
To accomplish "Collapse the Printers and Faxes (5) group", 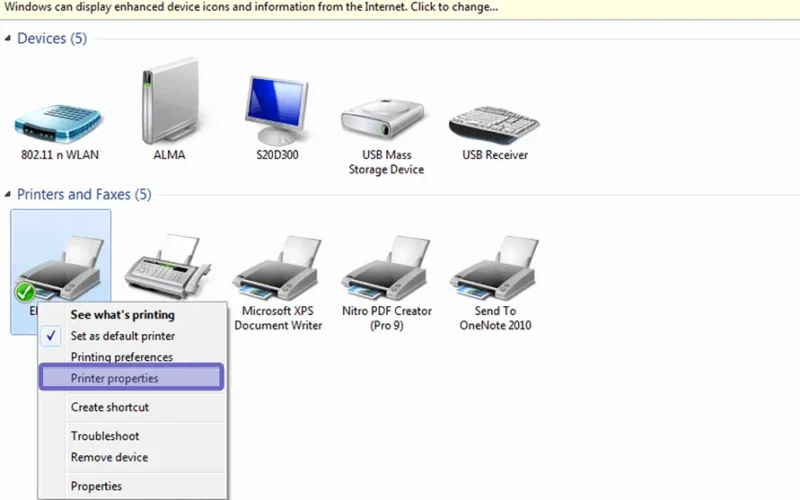I will coord(8,194).
